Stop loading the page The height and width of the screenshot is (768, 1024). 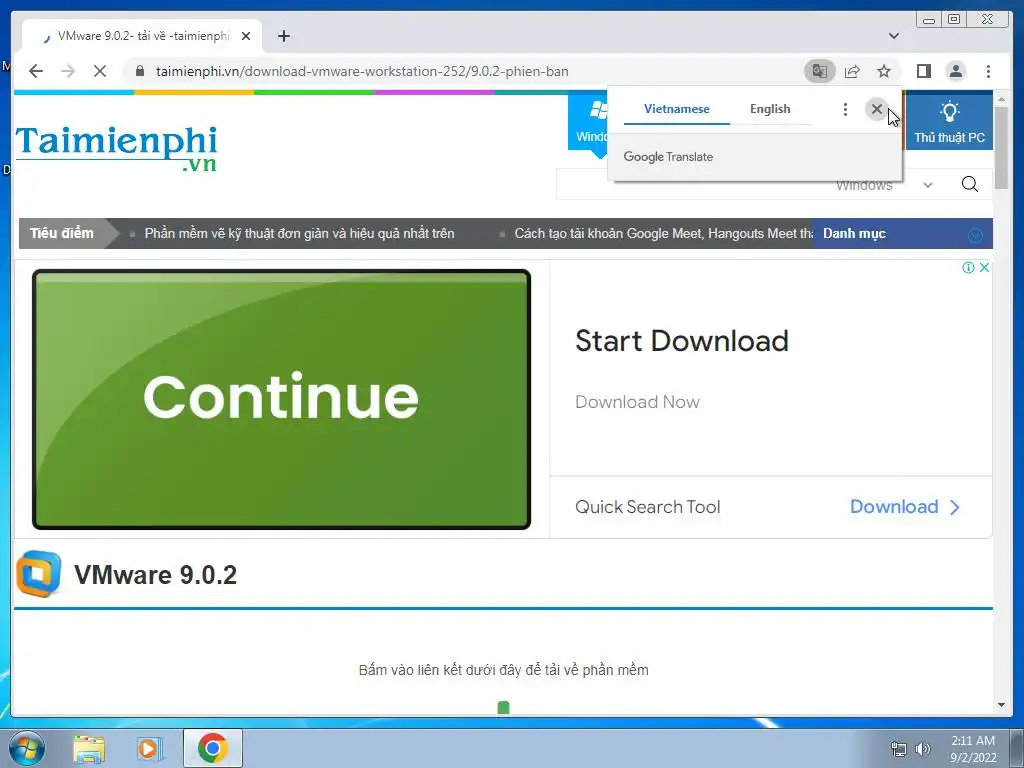[100, 71]
